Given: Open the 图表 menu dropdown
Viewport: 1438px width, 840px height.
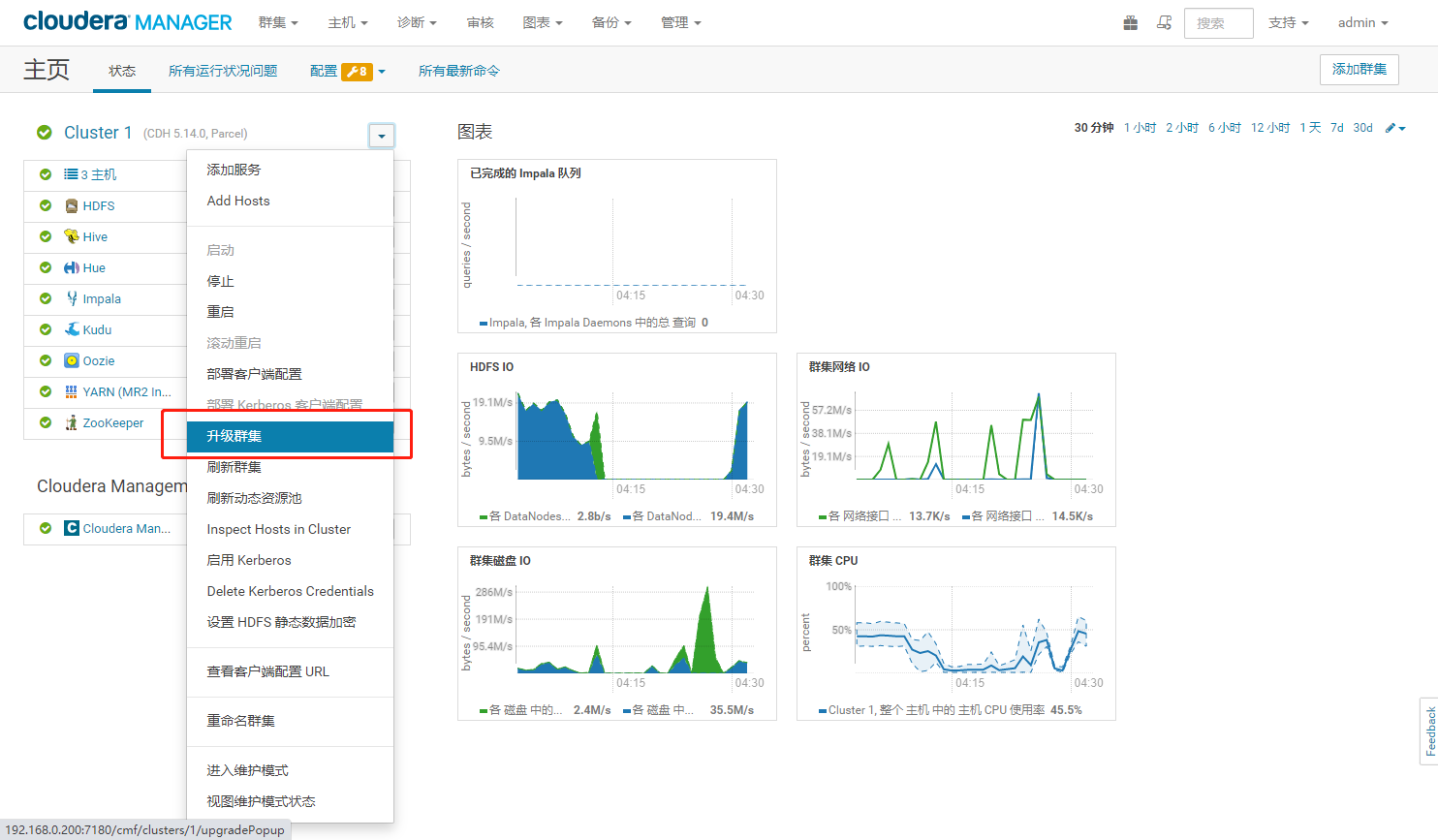Looking at the screenshot, I should [x=543, y=22].
